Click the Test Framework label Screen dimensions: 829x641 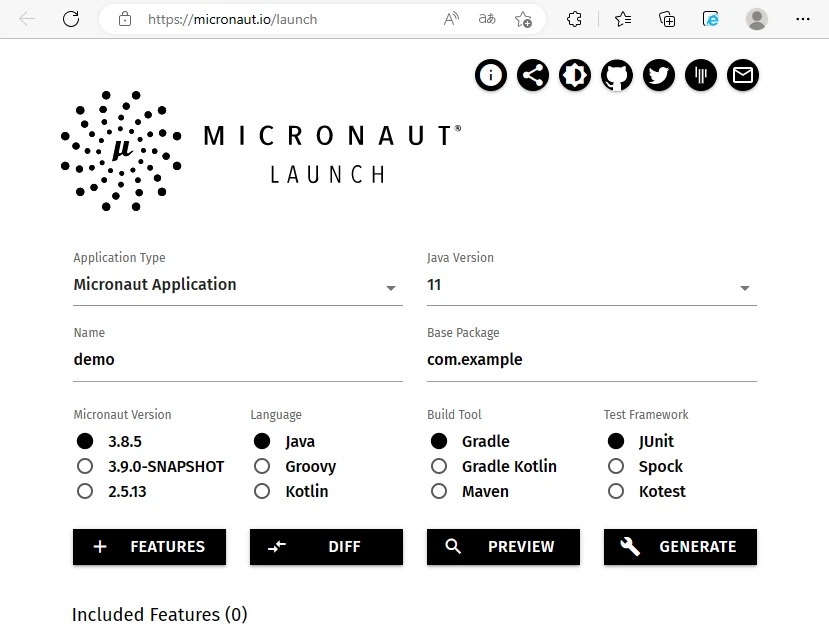[x=646, y=415]
